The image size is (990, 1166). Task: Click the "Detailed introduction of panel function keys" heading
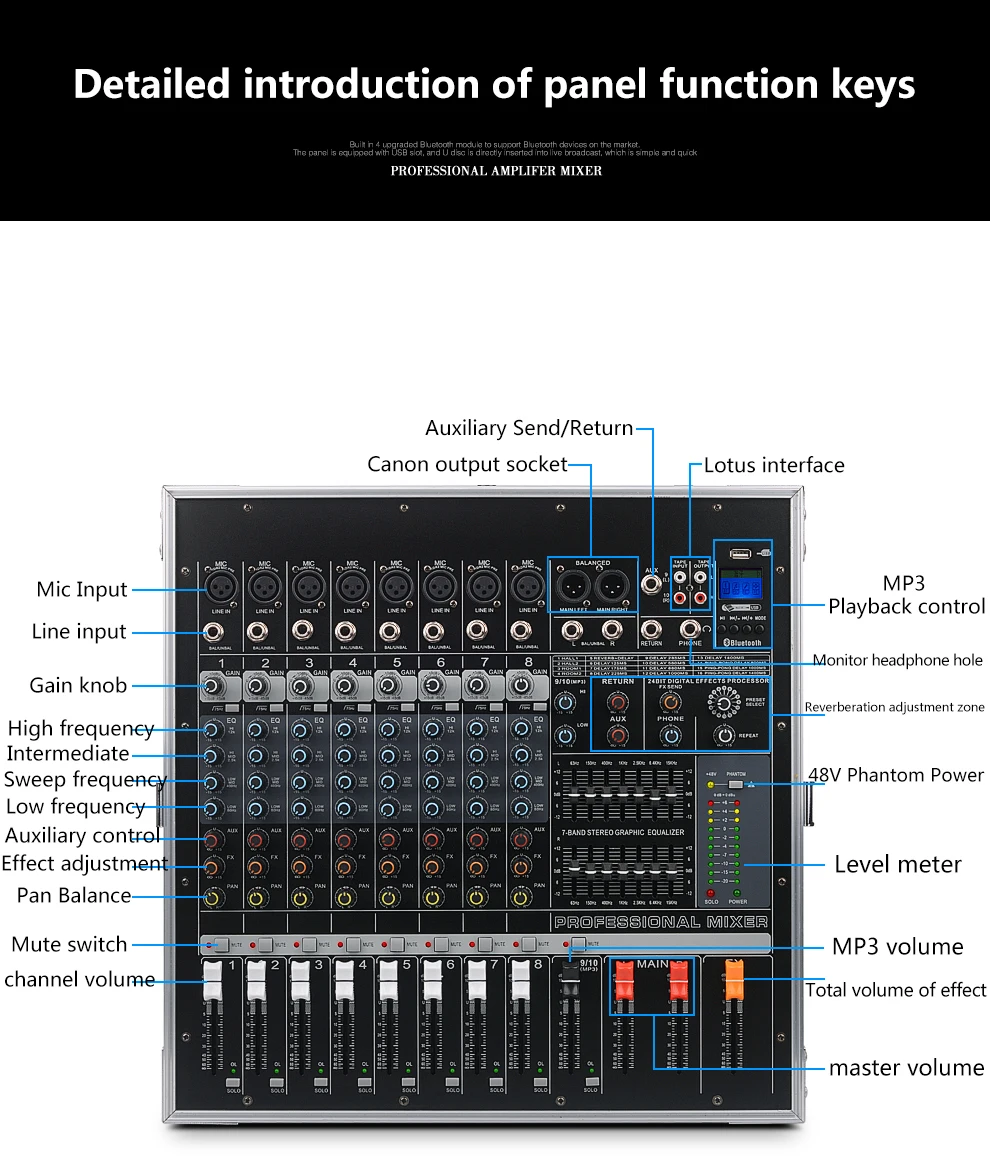(x=494, y=84)
